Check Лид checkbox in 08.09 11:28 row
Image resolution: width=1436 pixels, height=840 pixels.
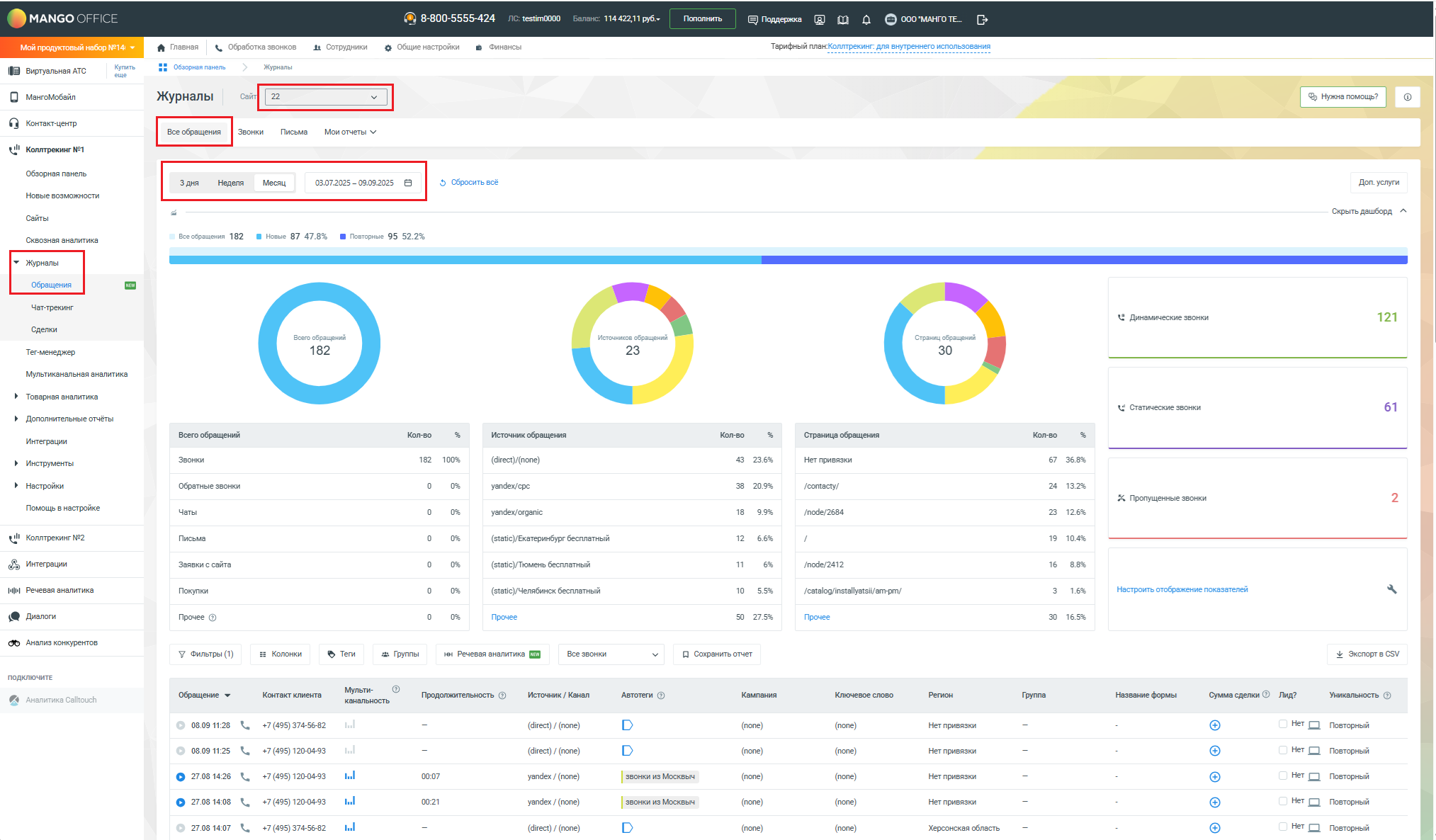point(1283,724)
